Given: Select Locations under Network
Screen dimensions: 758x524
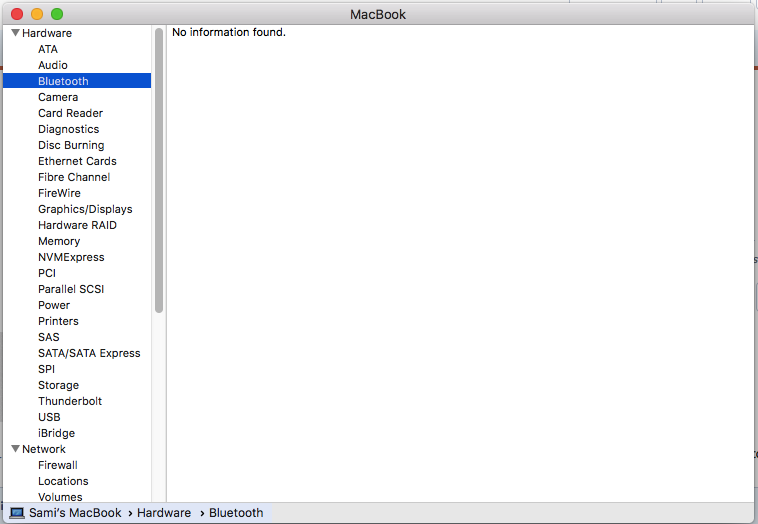Looking at the screenshot, I should click(63, 481).
